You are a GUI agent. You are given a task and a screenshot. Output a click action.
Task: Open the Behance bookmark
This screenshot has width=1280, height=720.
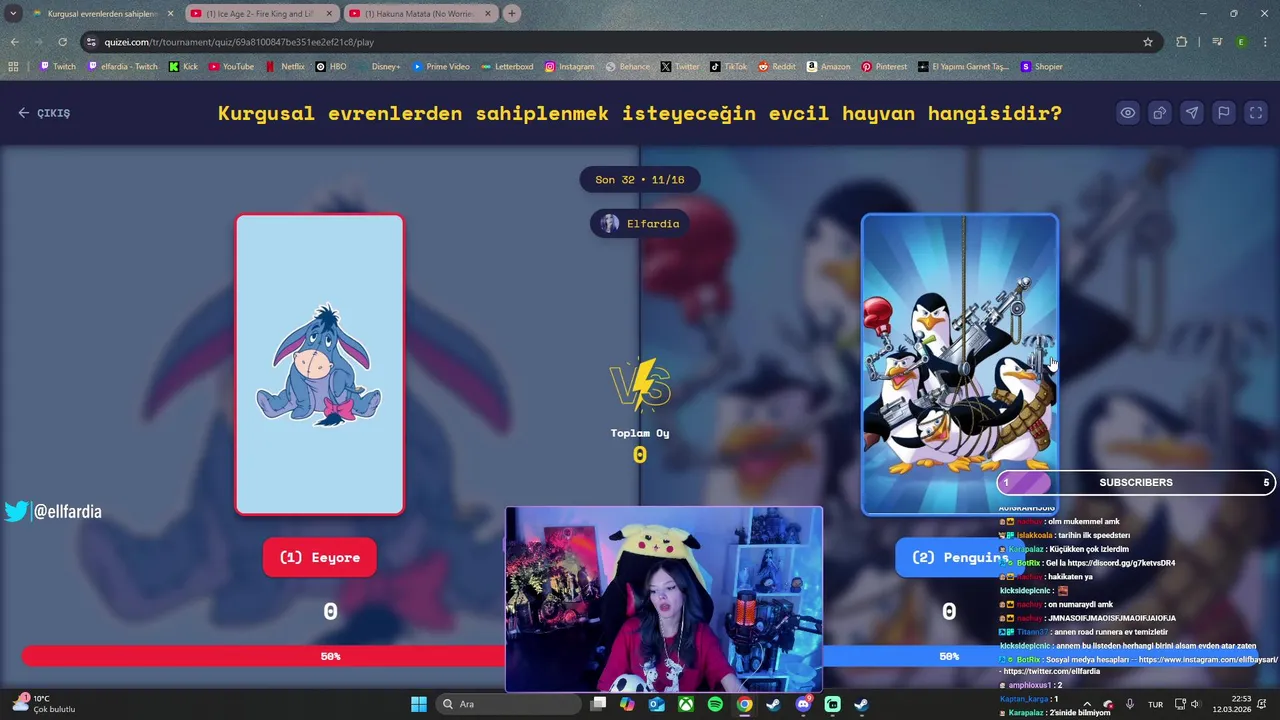[x=628, y=67]
